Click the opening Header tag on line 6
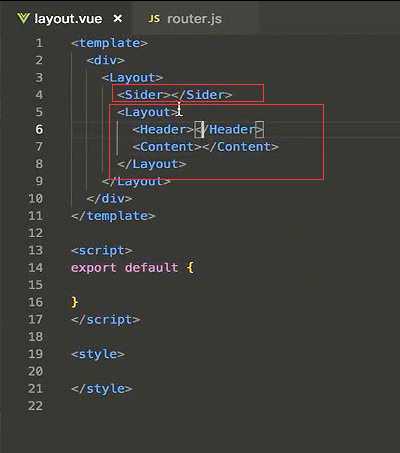This screenshot has height=453, width=400. tap(163, 129)
